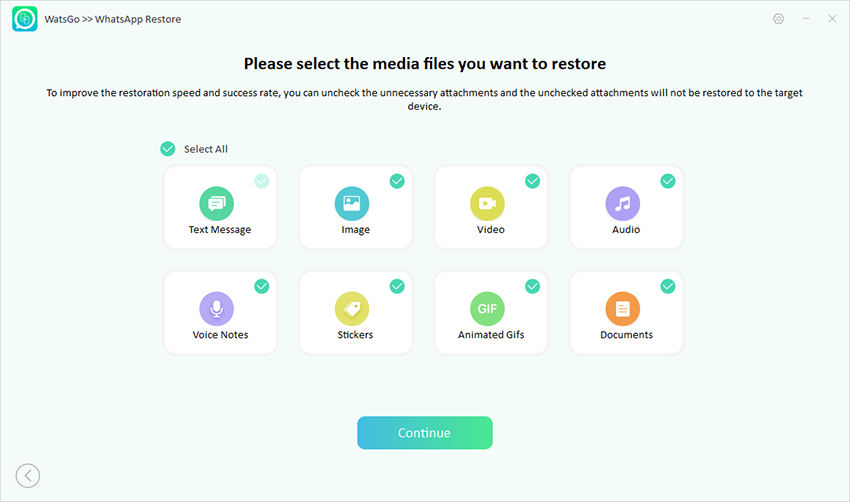Click the Documents file icon

[622, 309]
